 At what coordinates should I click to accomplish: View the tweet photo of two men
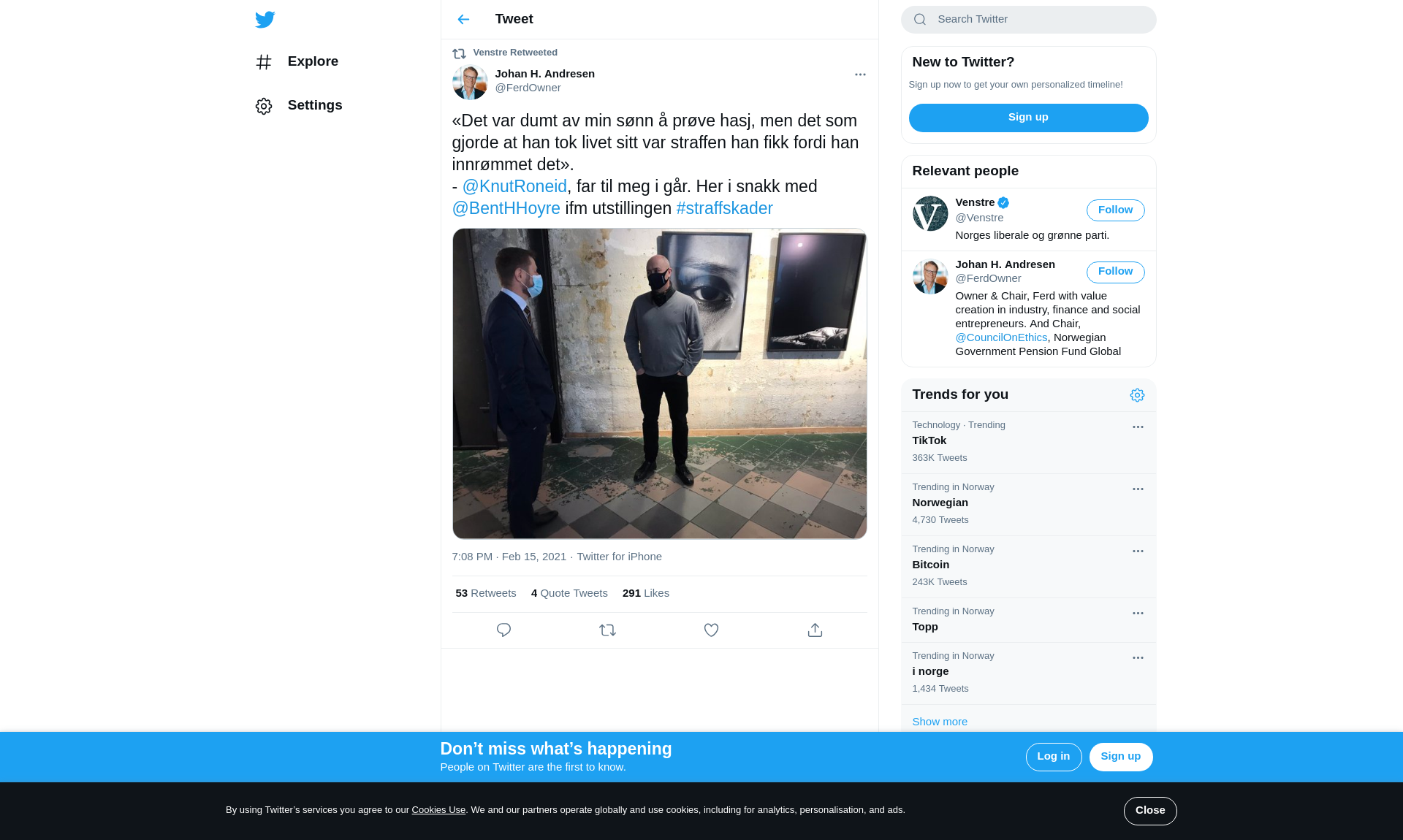tap(659, 383)
